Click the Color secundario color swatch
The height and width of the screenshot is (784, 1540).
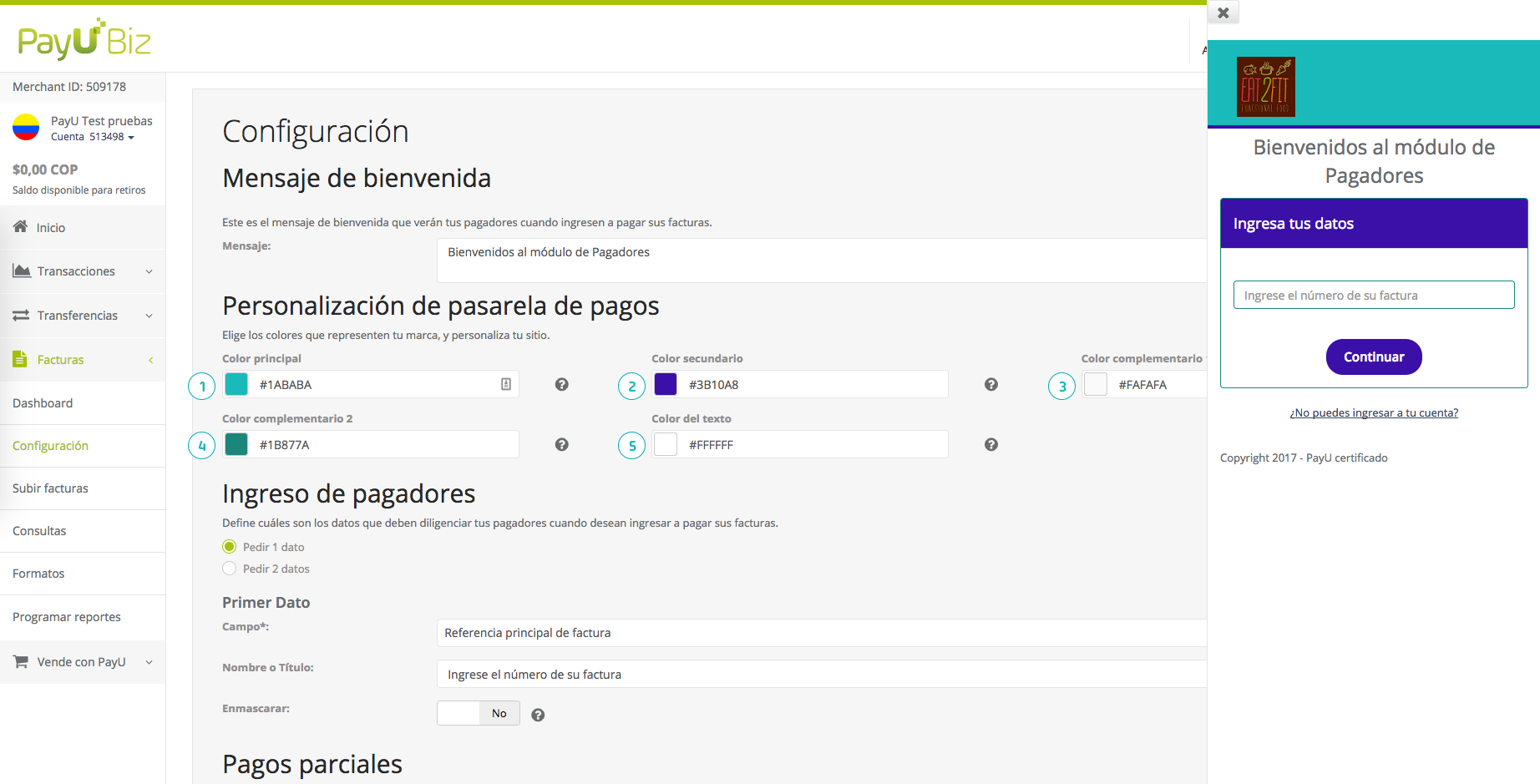666,384
